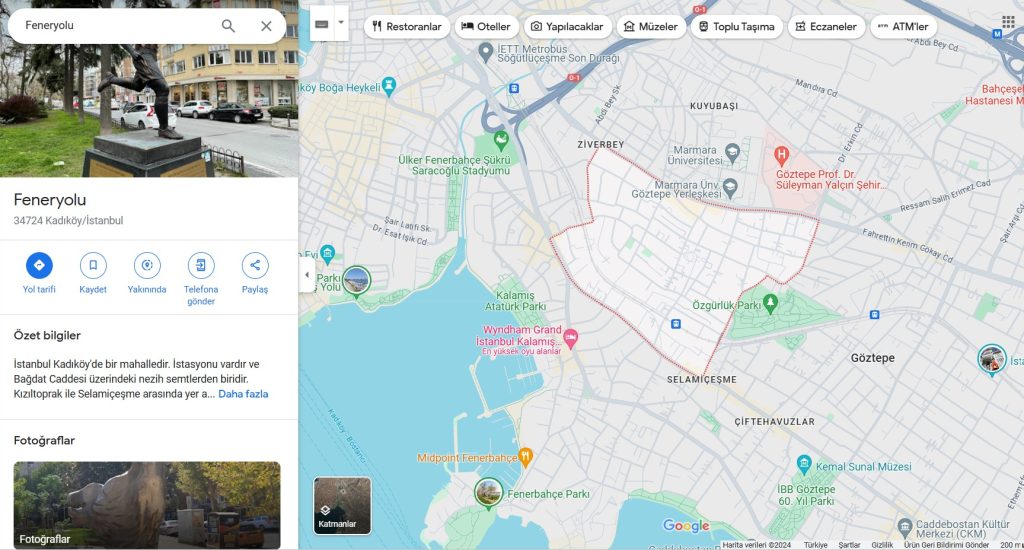Clear the Feneryolu search with X
Viewport: 1024px width, 550px height.
[266, 25]
